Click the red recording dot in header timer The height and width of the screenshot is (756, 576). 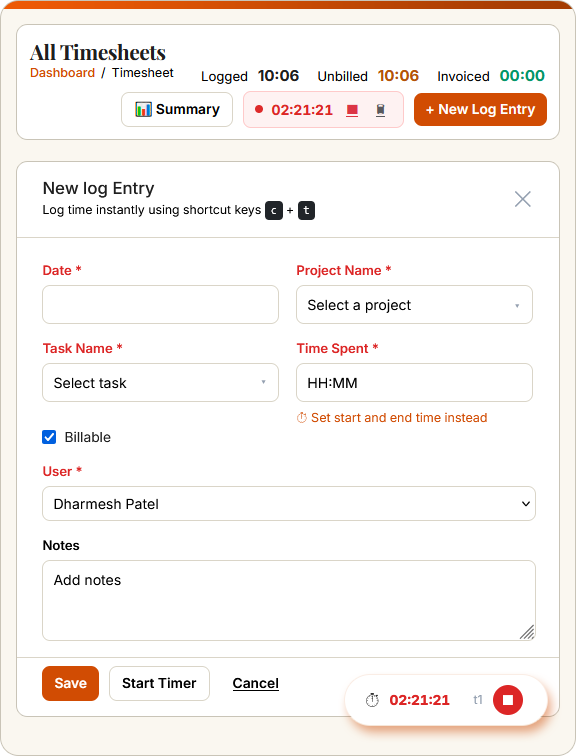[259, 109]
